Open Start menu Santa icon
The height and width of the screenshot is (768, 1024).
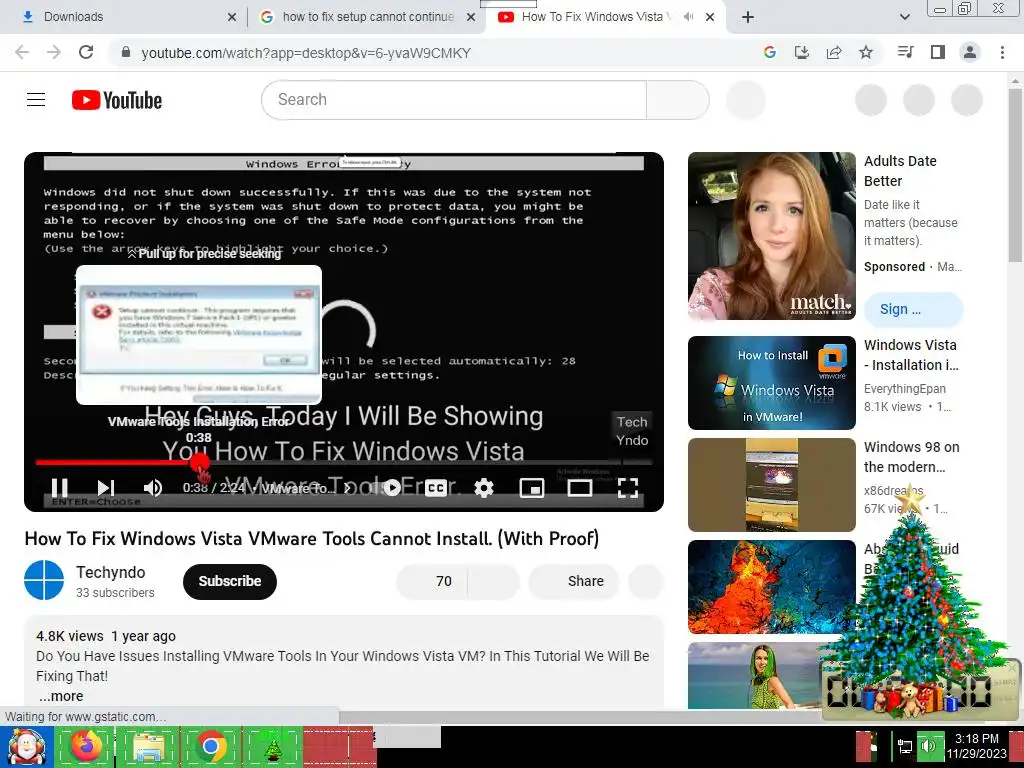[26, 746]
